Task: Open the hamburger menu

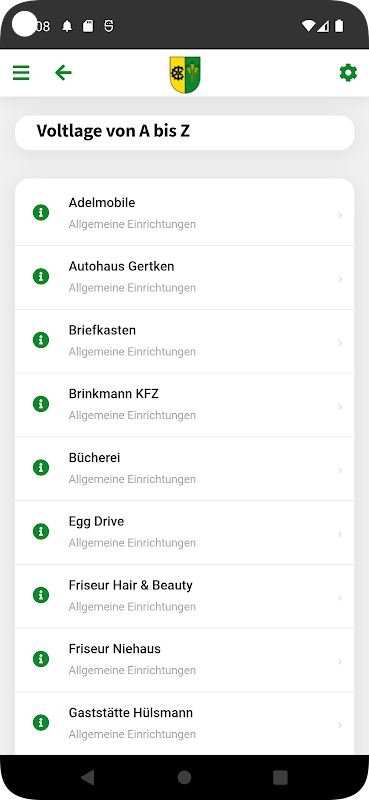Action: [21, 73]
